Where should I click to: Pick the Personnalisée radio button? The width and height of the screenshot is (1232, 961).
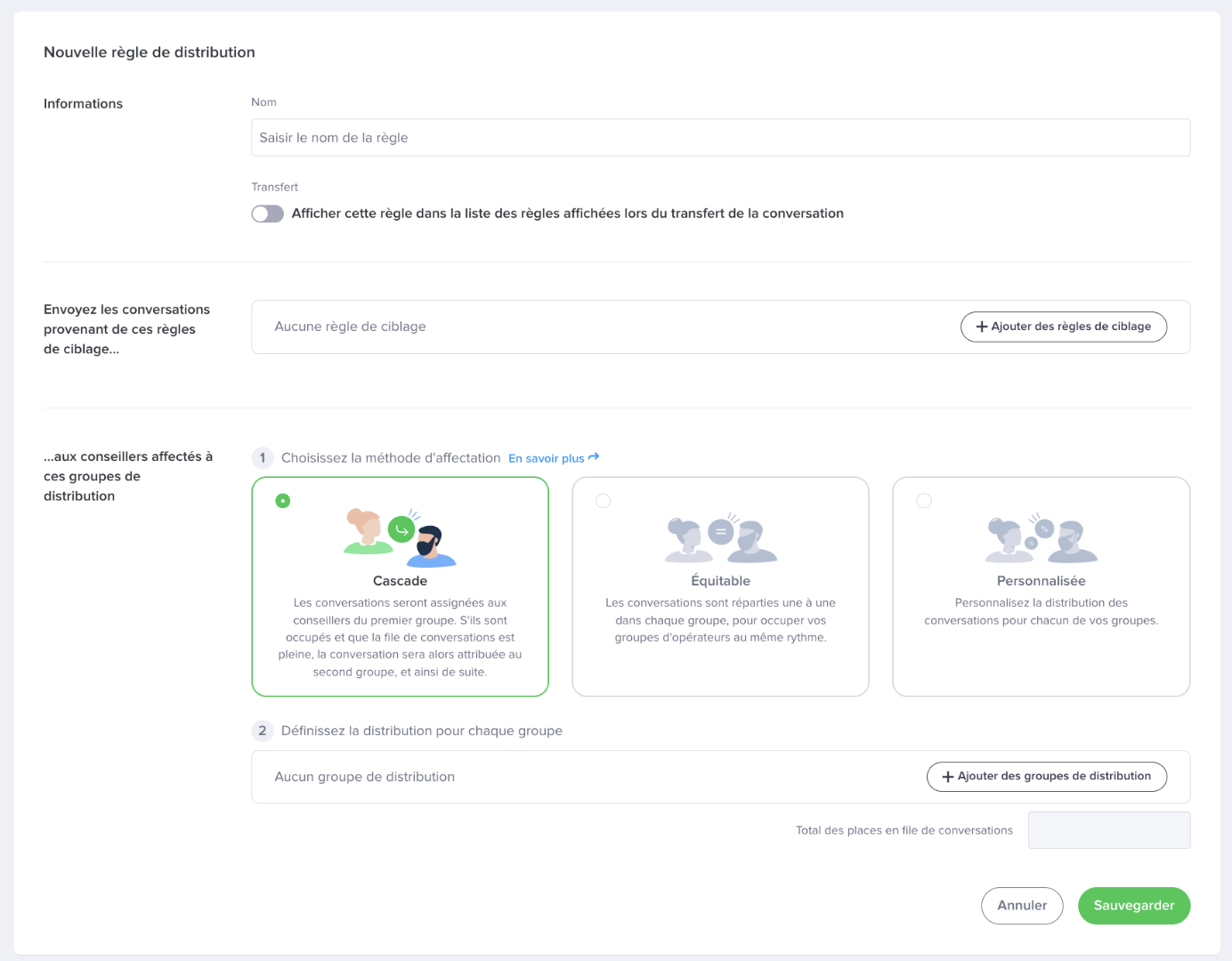pyautogui.click(x=924, y=501)
